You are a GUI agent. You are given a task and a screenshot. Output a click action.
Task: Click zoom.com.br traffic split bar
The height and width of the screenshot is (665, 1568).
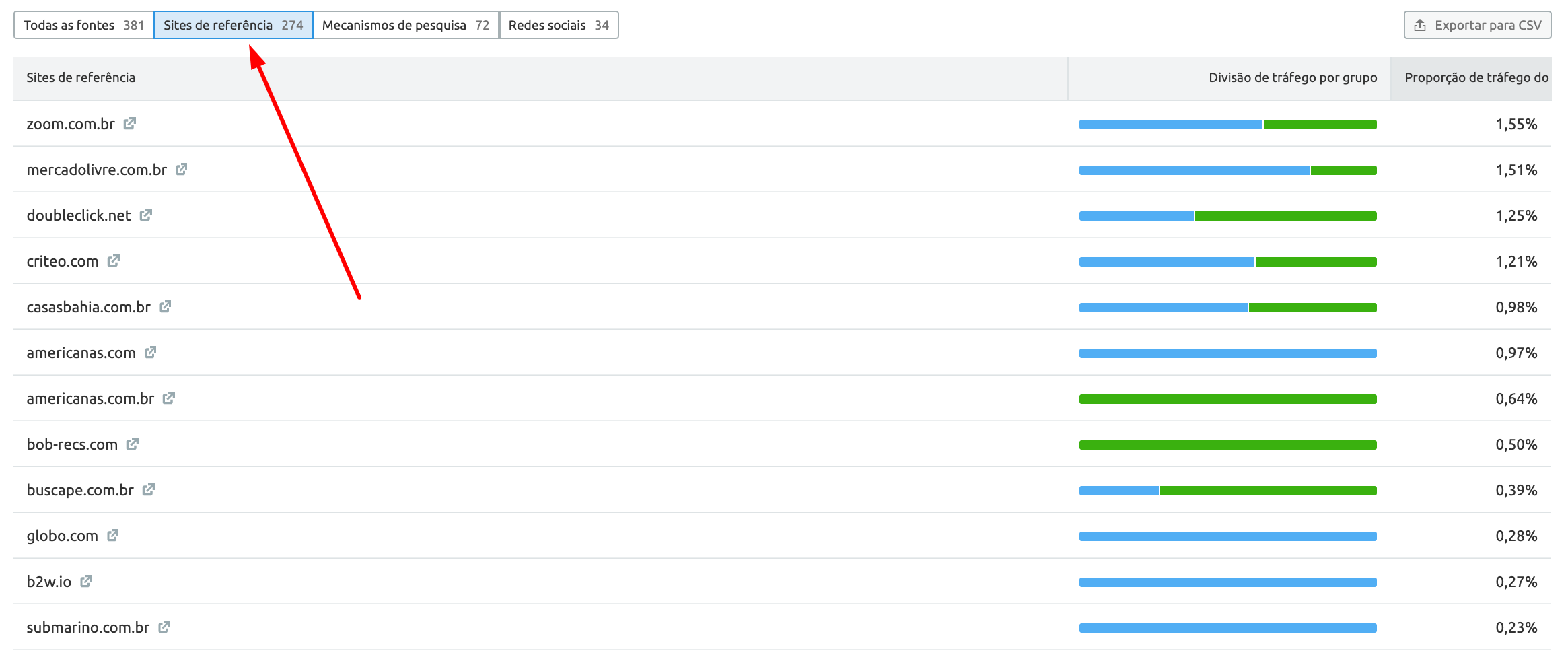1228,125
